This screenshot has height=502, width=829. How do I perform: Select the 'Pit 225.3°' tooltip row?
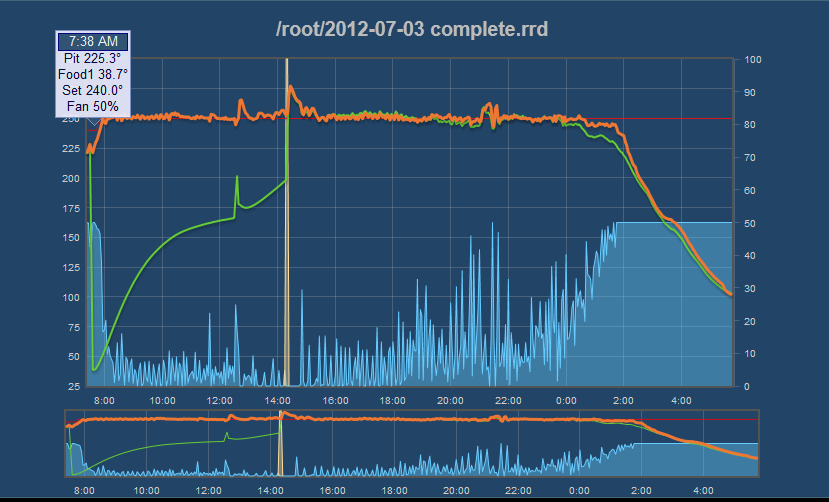point(91,58)
